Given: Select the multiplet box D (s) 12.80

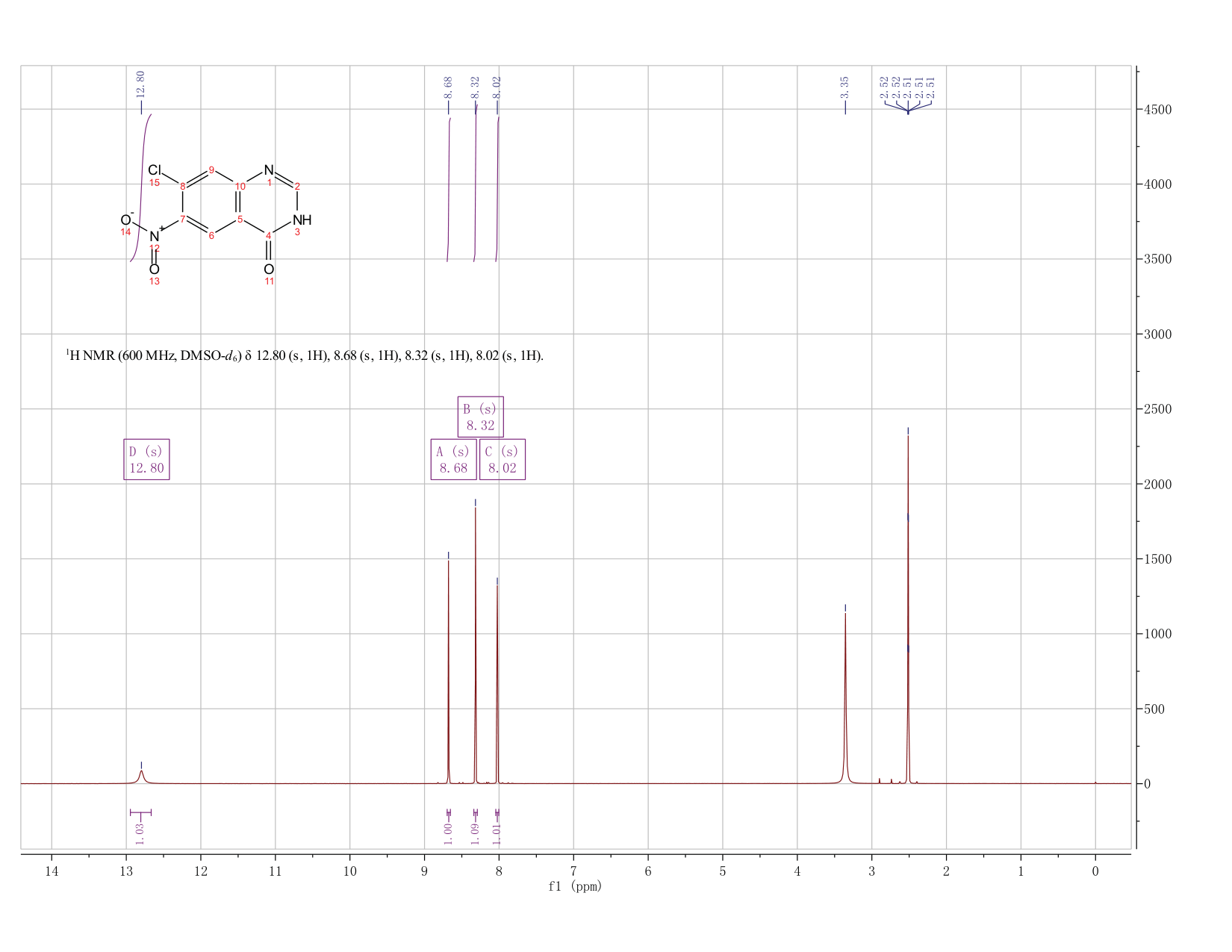Looking at the screenshot, I should pyautogui.click(x=146, y=459).
